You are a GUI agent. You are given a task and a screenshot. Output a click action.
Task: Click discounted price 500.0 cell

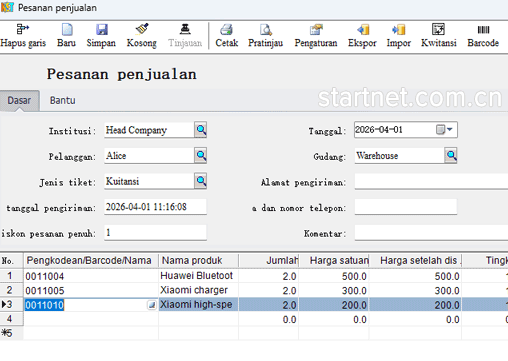coord(415,276)
